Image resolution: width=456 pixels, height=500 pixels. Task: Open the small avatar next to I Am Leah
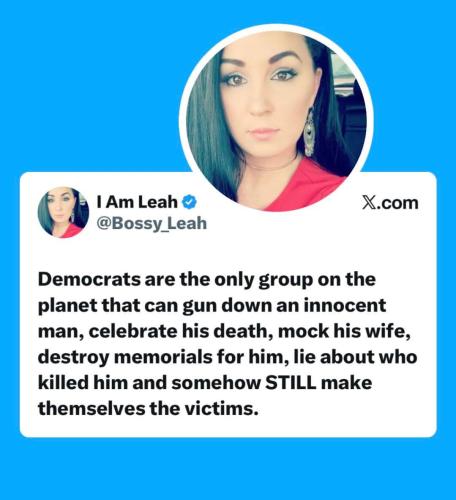pos(63,213)
